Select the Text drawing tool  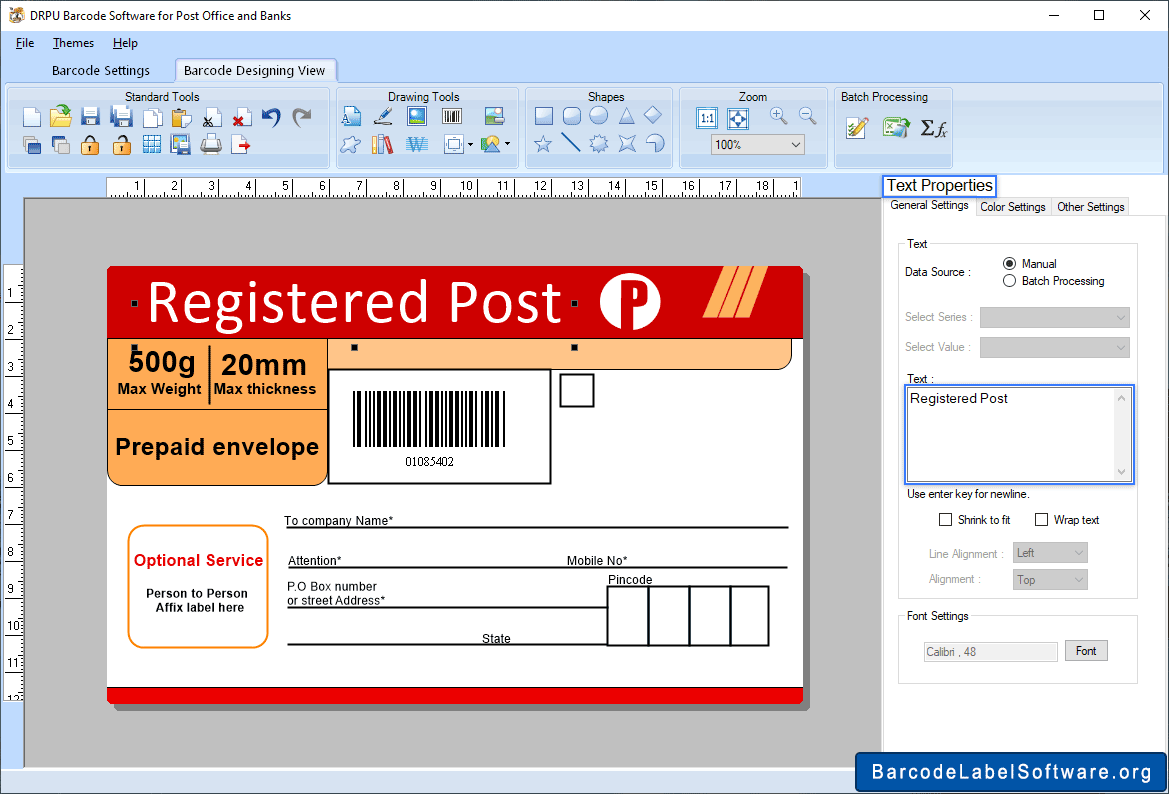coord(351,116)
